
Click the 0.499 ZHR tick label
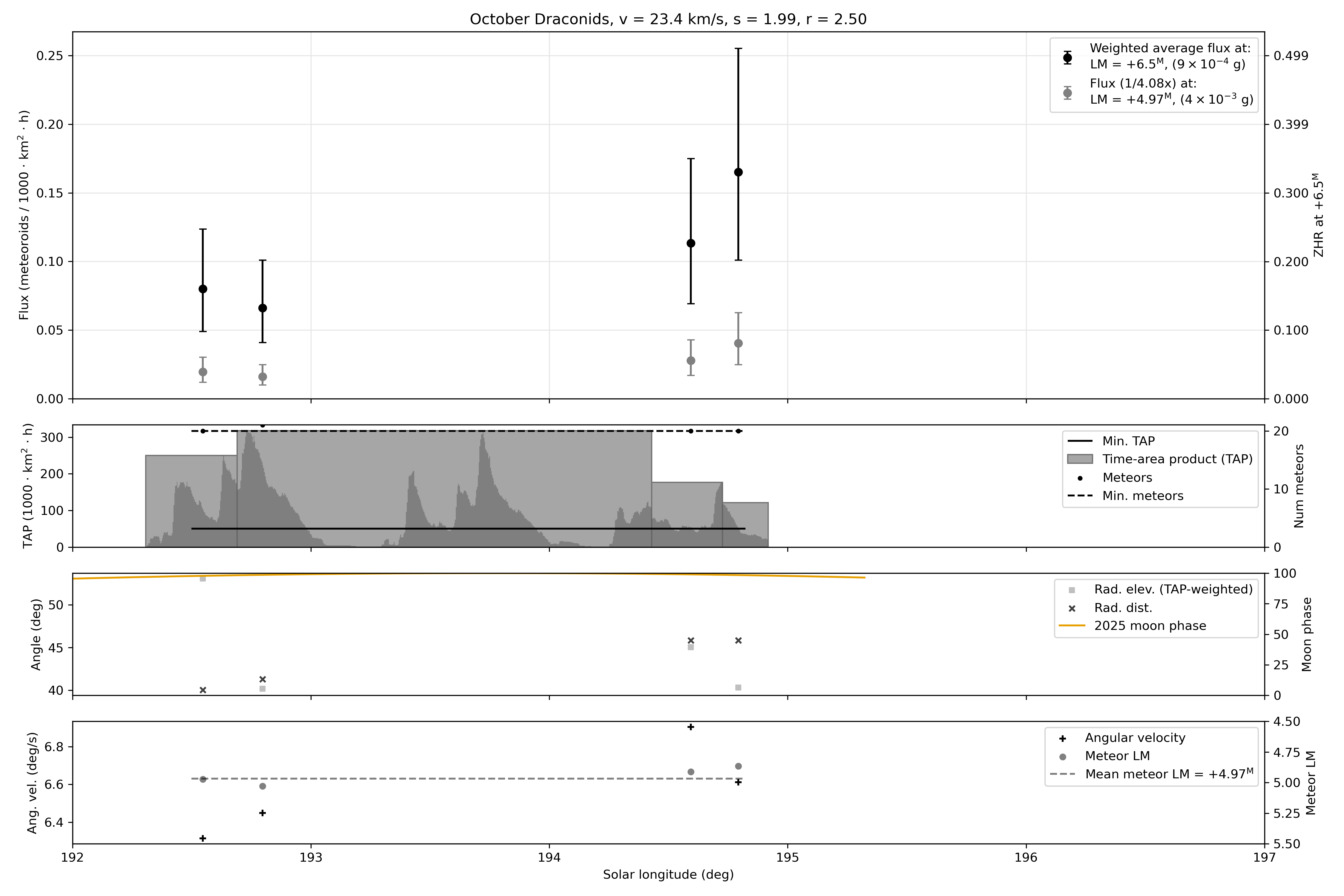[1290, 56]
